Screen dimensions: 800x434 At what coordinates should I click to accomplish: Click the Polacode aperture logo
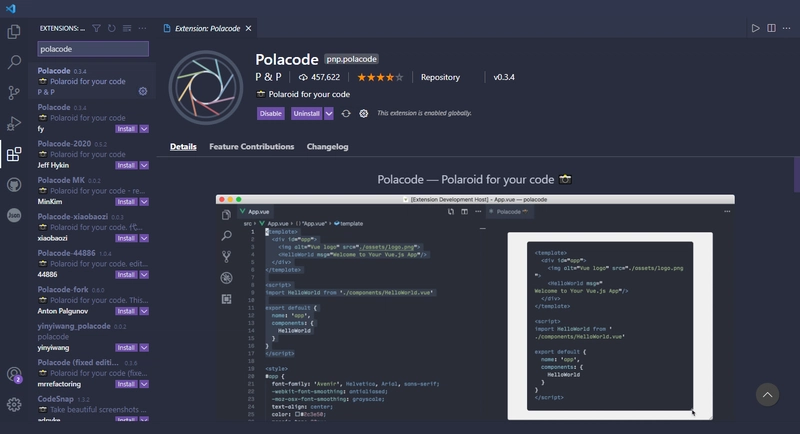206,87
